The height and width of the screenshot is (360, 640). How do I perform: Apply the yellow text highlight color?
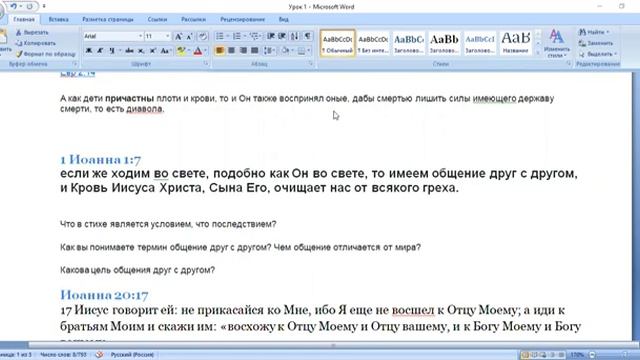[181, 51]
